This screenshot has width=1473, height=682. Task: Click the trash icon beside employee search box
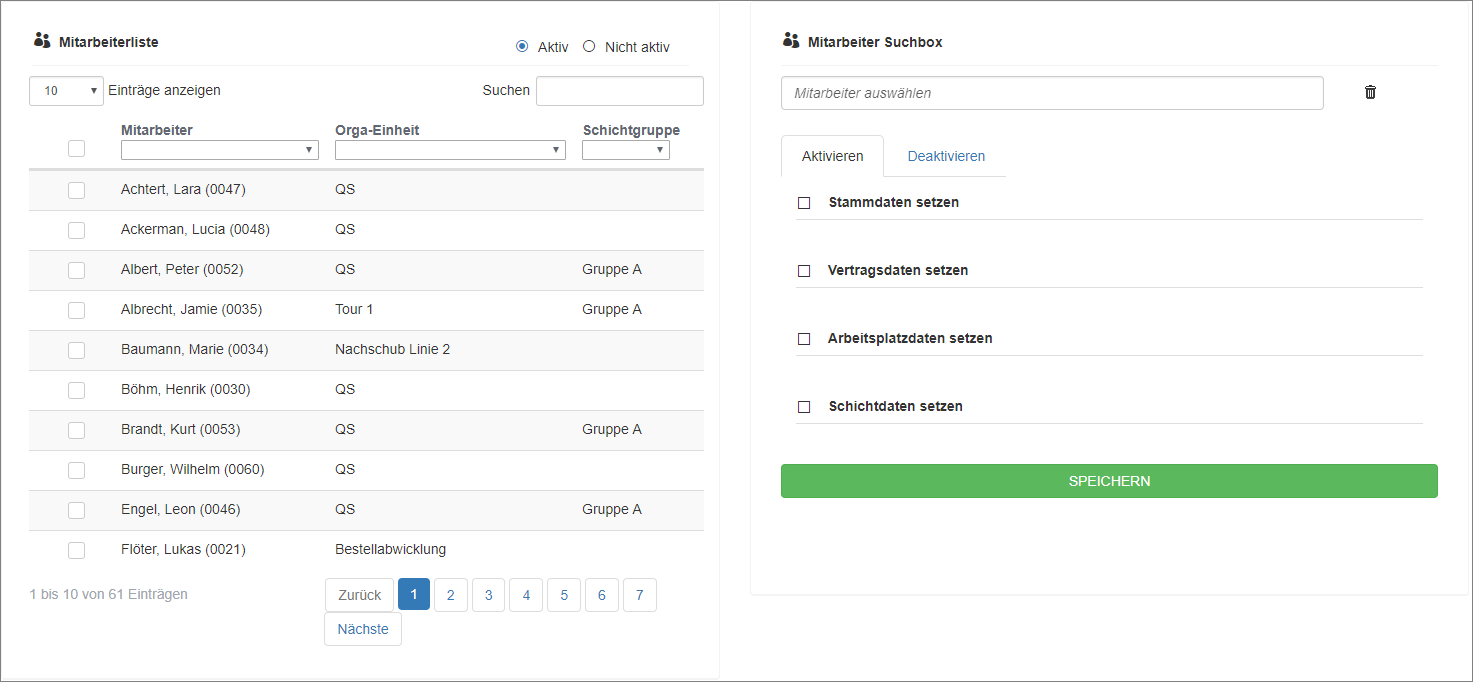[1370, 92]
